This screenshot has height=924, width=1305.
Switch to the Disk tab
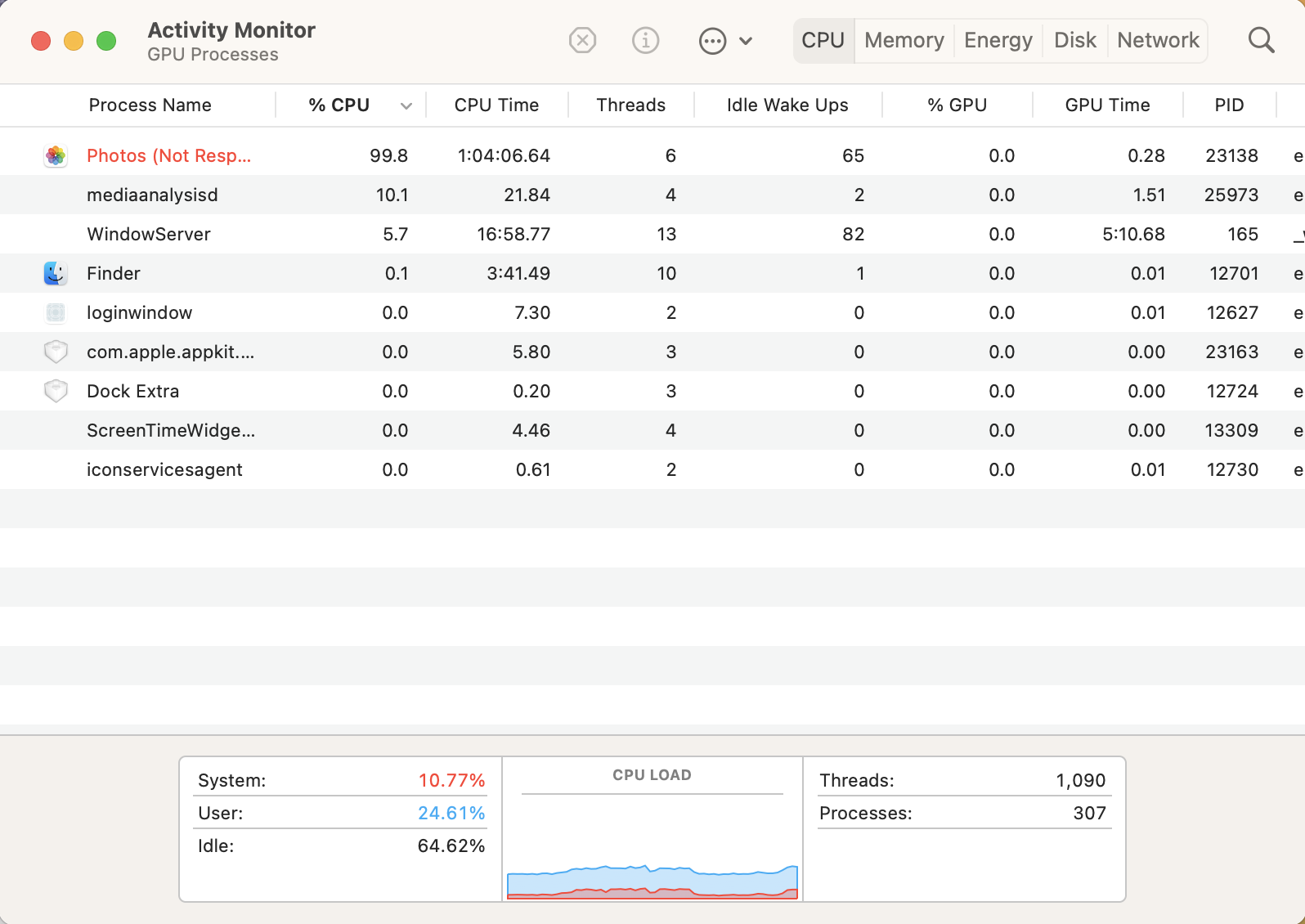(1075, 40)
